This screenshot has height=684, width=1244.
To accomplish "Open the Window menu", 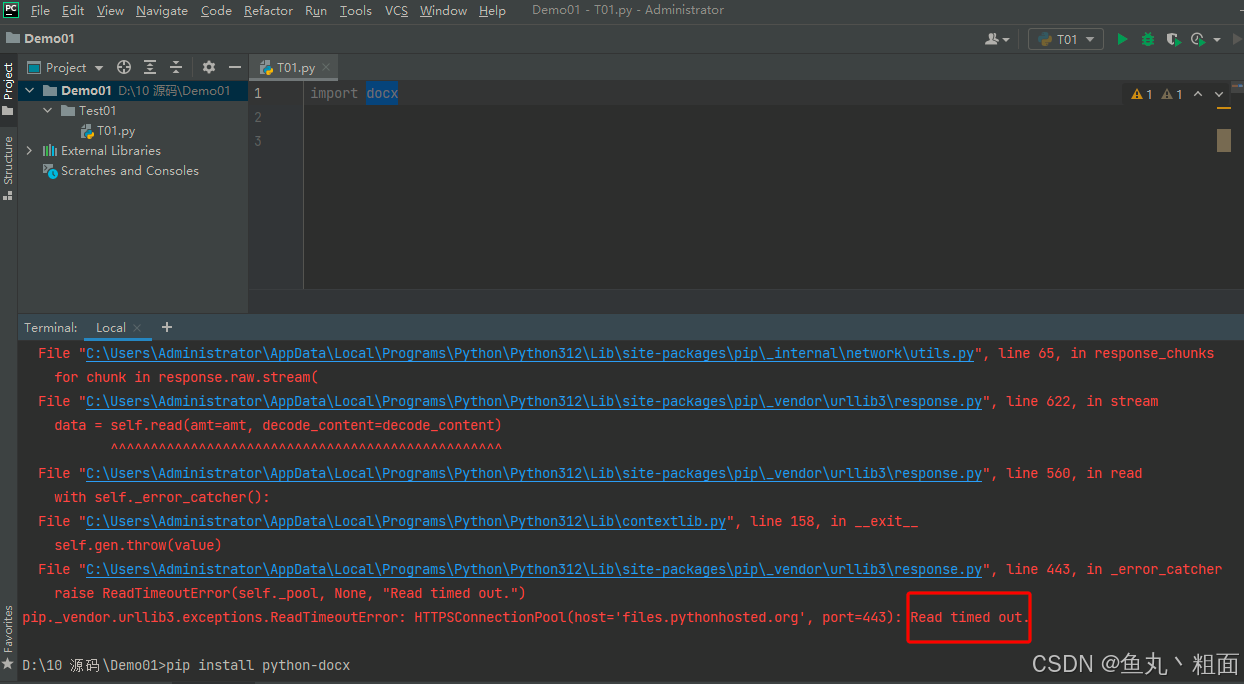I will [x=443, y=10].
